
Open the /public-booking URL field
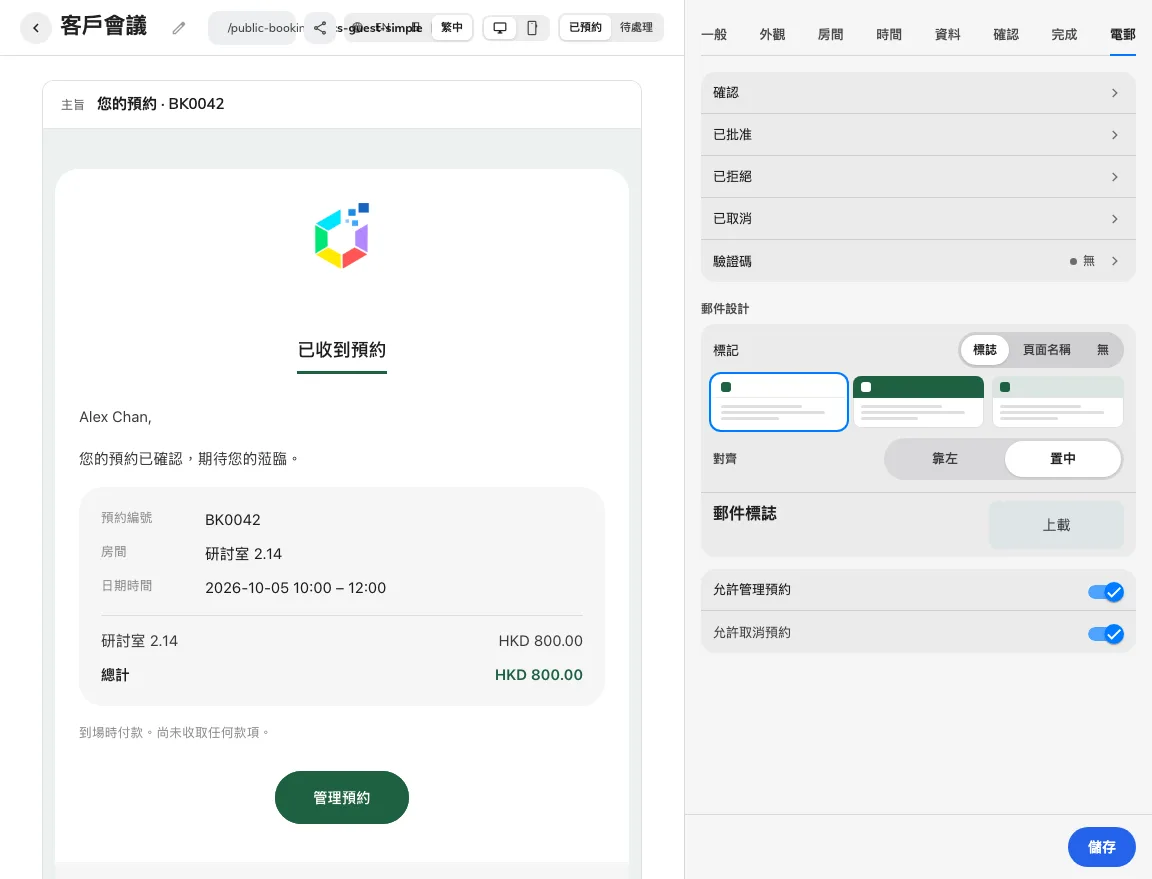click(x=252, y=28)
